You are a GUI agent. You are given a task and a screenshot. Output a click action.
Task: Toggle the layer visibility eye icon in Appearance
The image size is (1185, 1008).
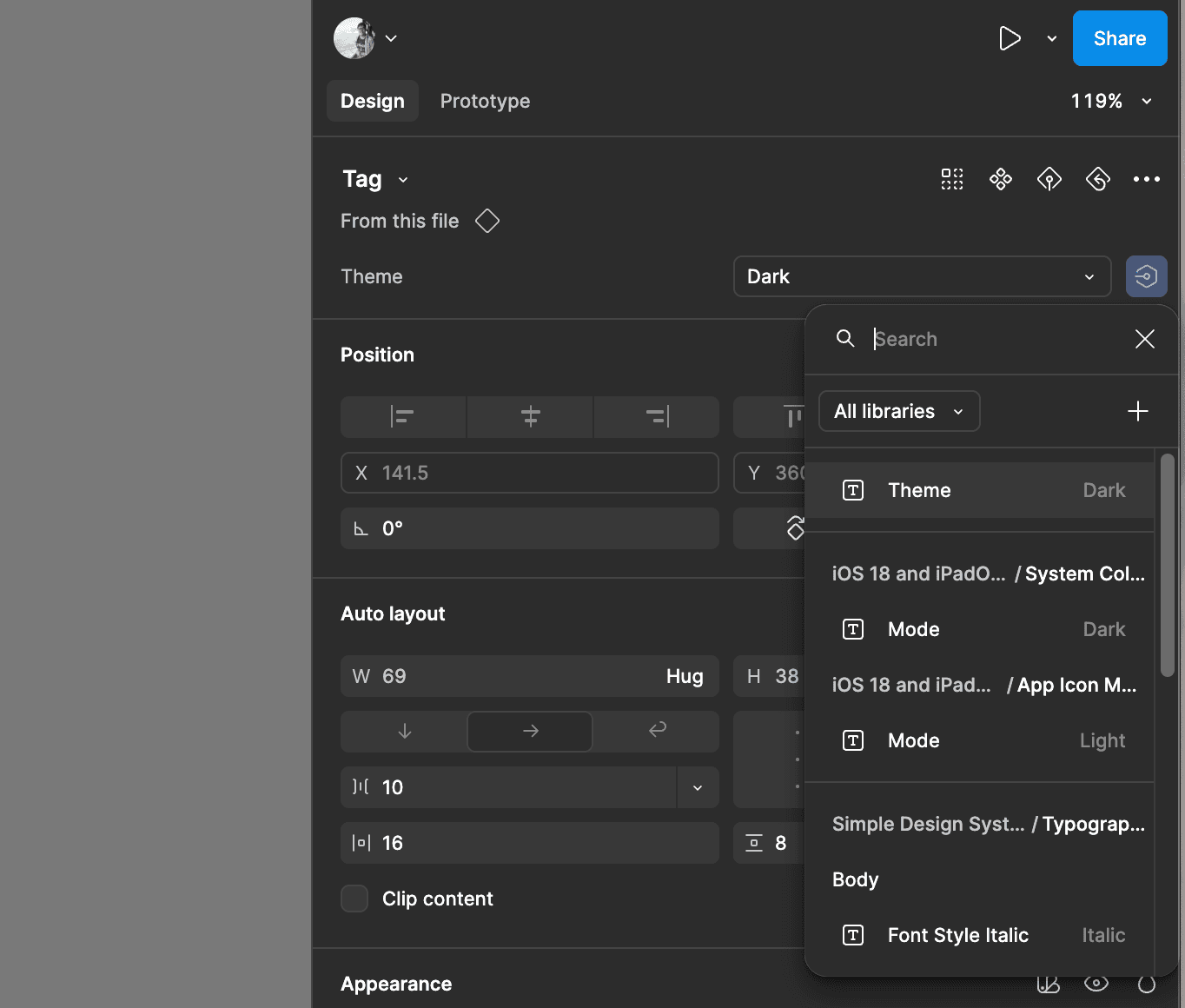pyautogui.click(x=1096, y=984)
